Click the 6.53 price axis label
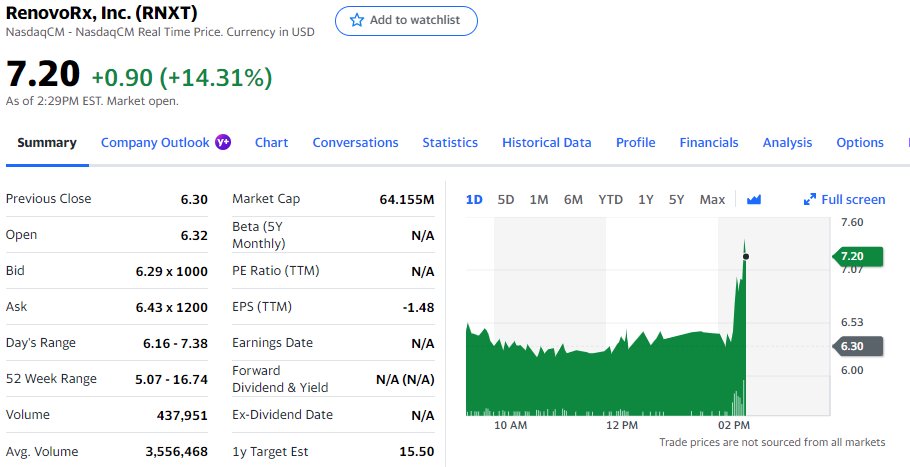This screenshot has height=467, width=910. click(852, 322)
